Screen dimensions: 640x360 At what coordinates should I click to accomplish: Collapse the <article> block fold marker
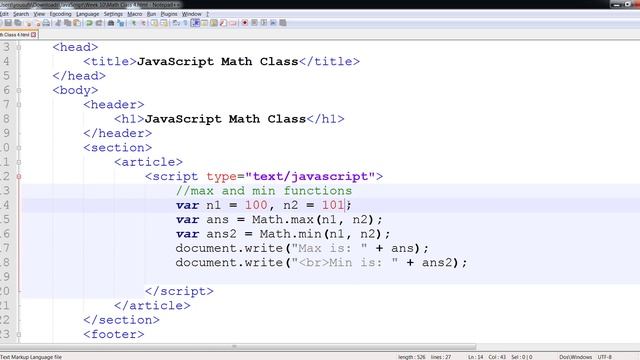[x=19, y=162]
